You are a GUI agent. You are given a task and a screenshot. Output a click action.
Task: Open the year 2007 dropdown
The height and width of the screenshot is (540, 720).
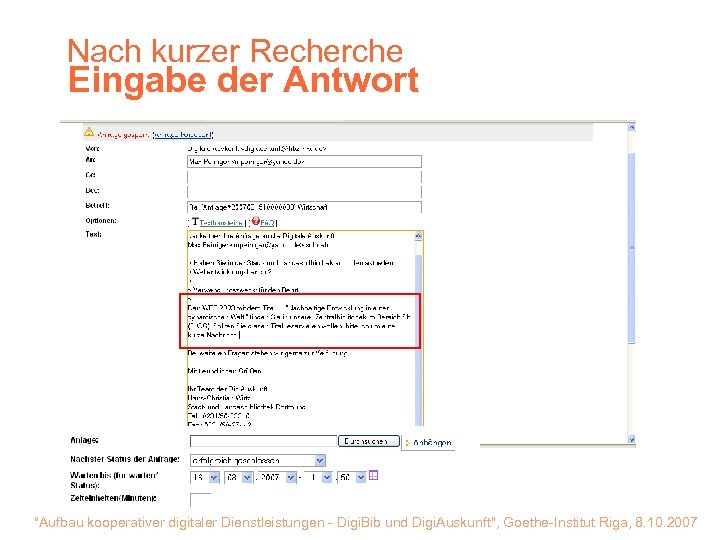[x=291, y=478]
